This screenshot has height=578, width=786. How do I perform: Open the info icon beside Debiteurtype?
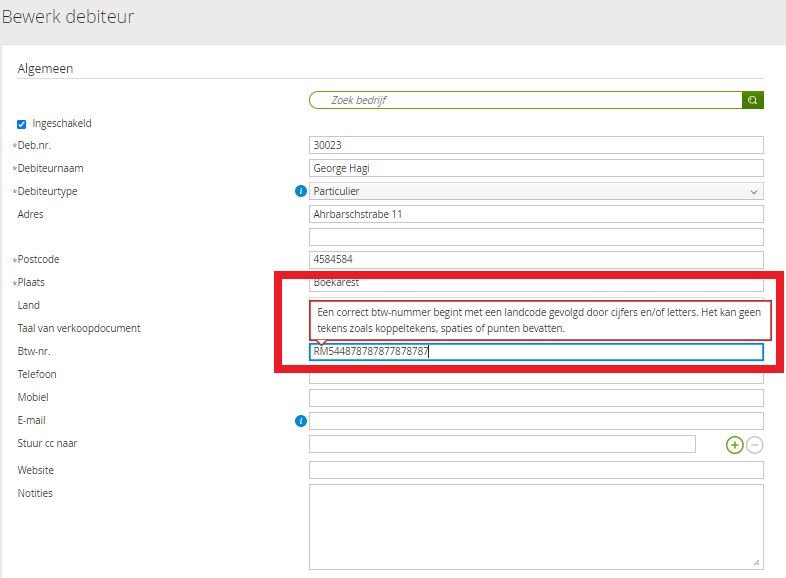pyautogui.click(x=301, y=191)
